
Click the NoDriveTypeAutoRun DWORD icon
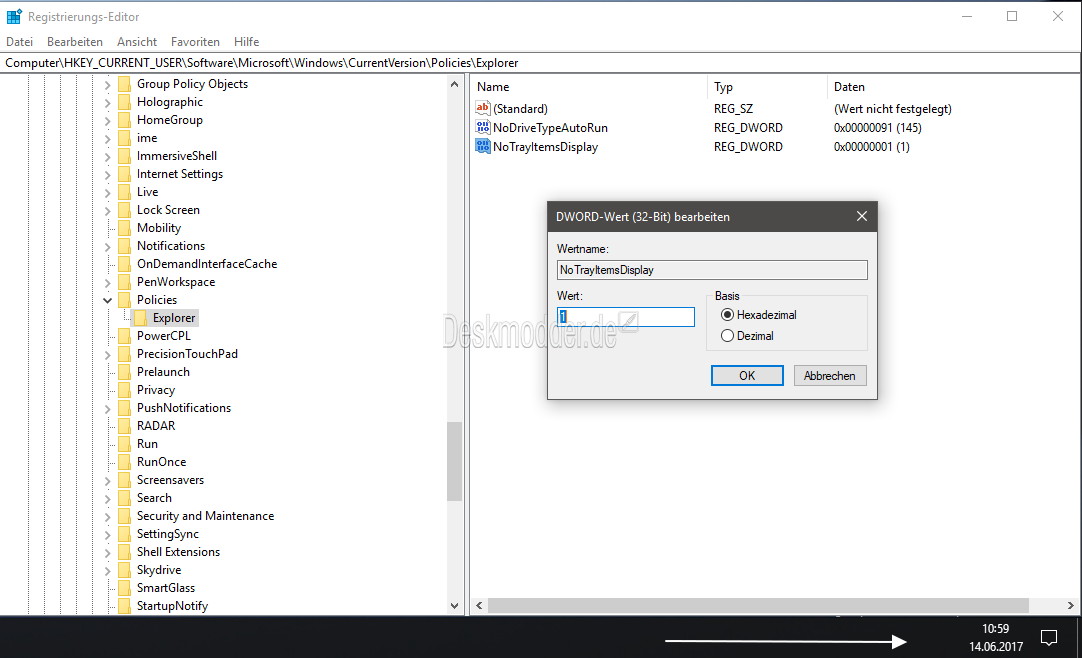(x=482, y=128)
